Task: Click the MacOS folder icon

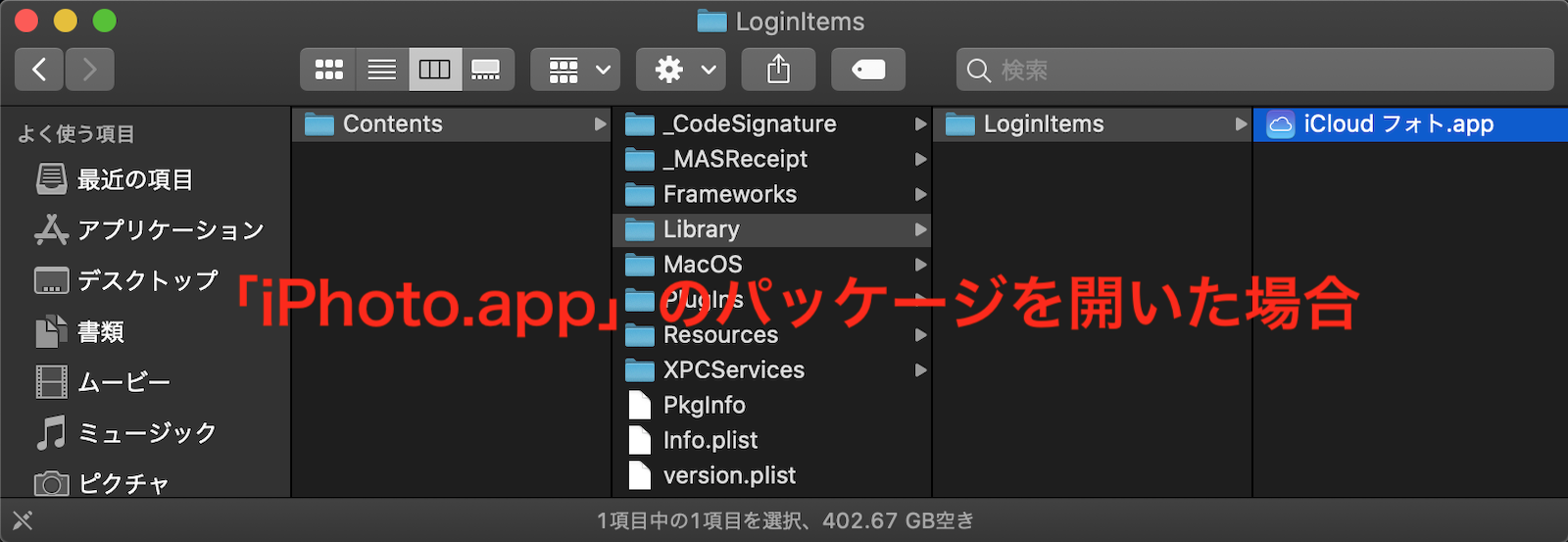Action: coord(640,265)
